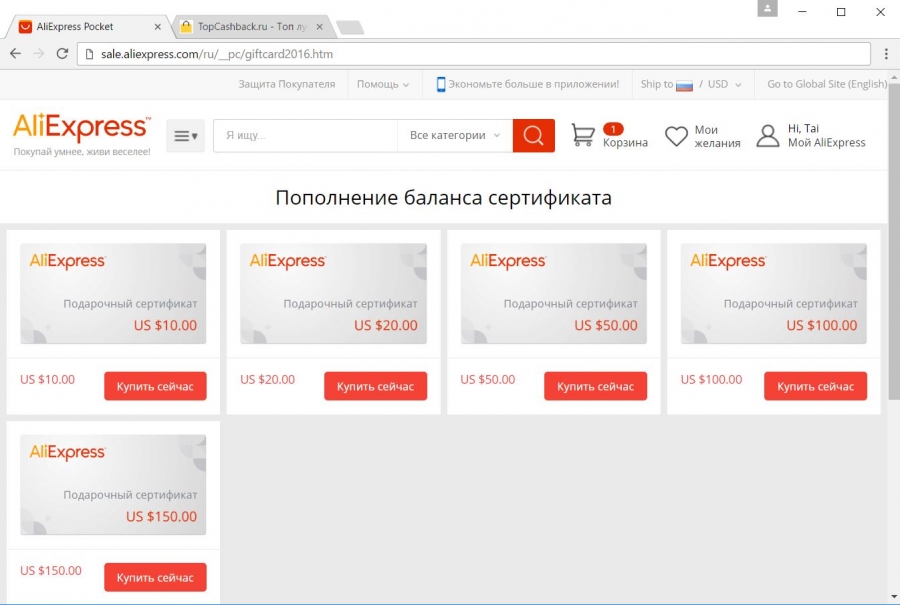
Task: Click the US $10.00 price text below card
Action: [x=48, y=379]
